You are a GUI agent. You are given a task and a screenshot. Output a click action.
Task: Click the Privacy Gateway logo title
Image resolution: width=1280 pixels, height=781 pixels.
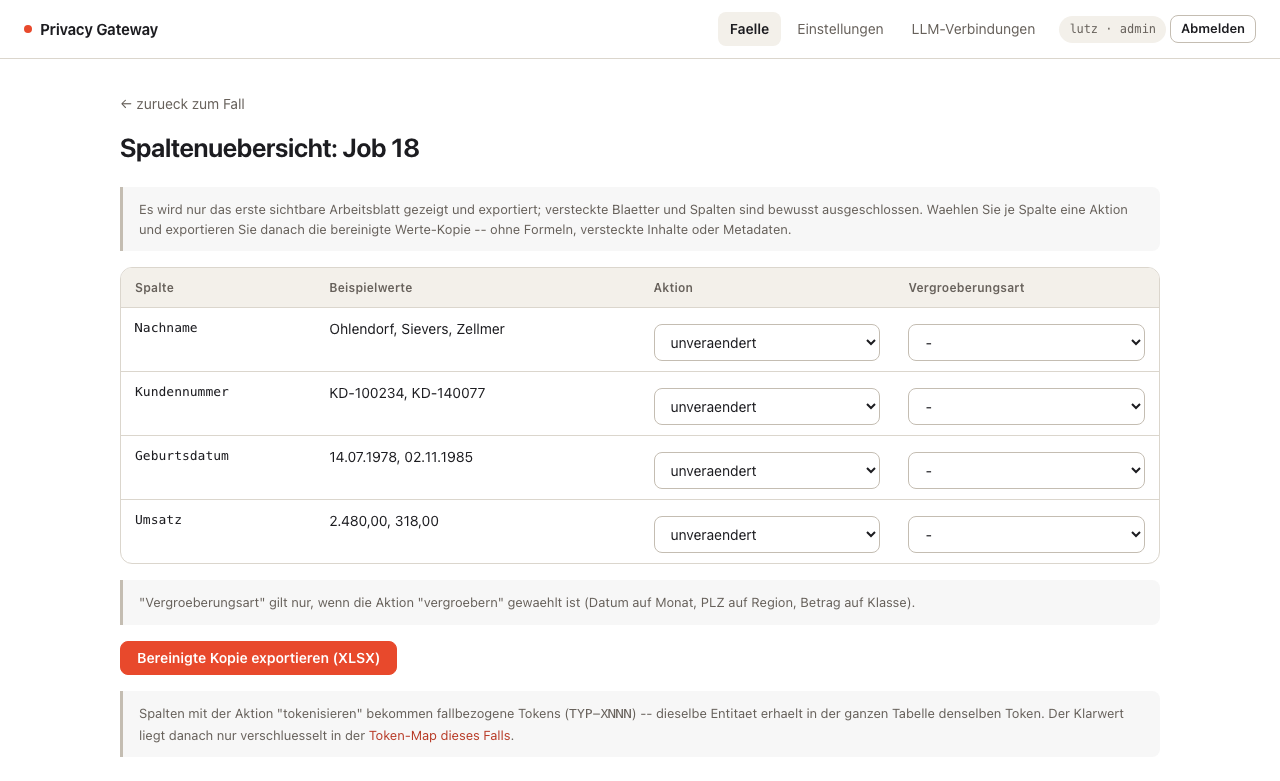pyautogui.click(x=99, y=30)
